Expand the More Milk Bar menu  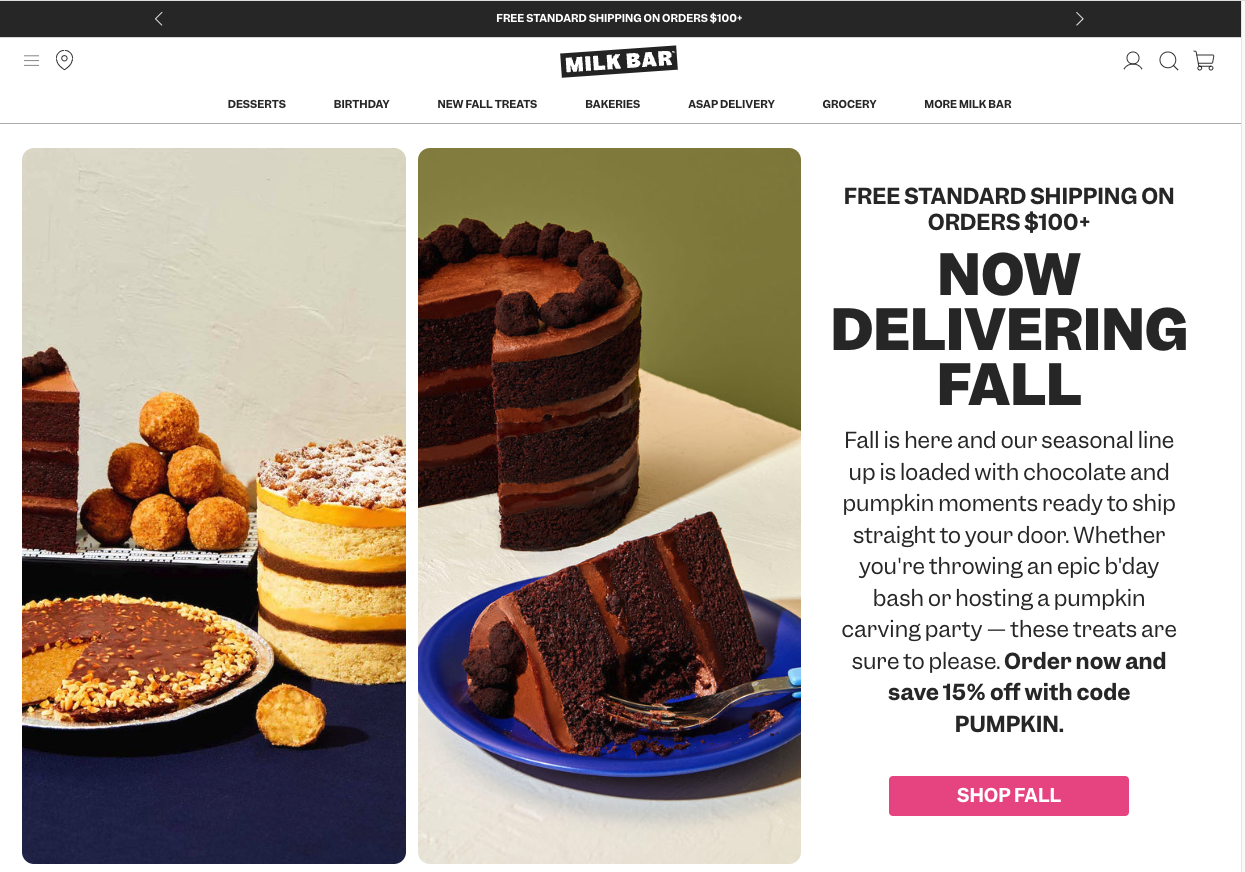pyautogui.click(x=968, y=104)
